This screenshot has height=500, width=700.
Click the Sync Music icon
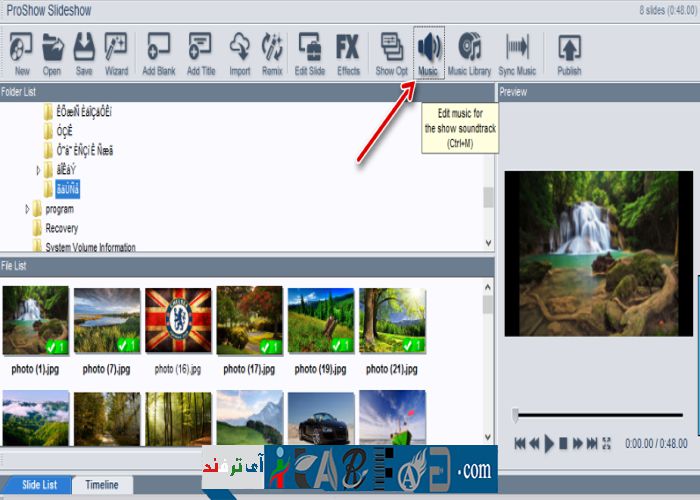pos(518,53)
